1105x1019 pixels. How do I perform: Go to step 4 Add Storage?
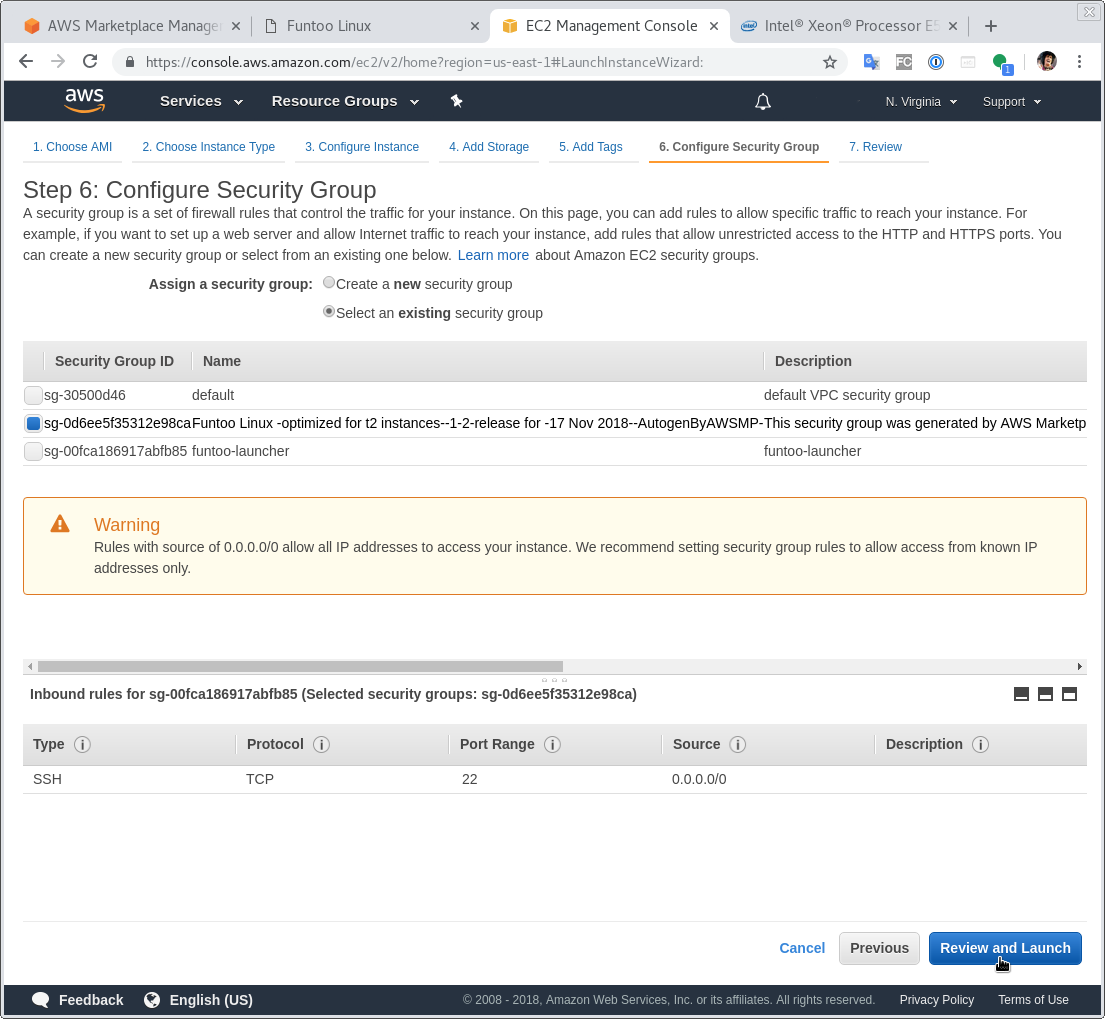489,147
